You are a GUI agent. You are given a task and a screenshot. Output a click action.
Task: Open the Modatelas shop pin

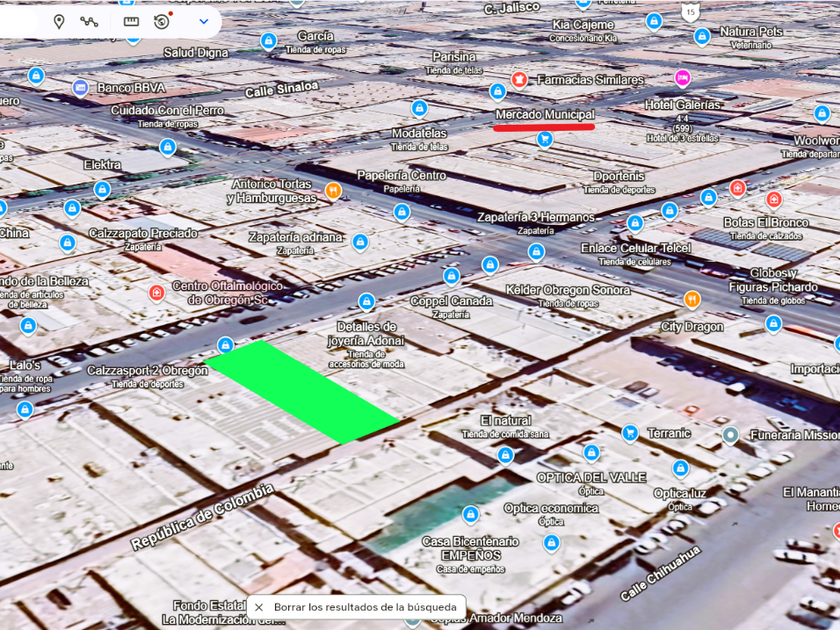(x=419, y=108)
